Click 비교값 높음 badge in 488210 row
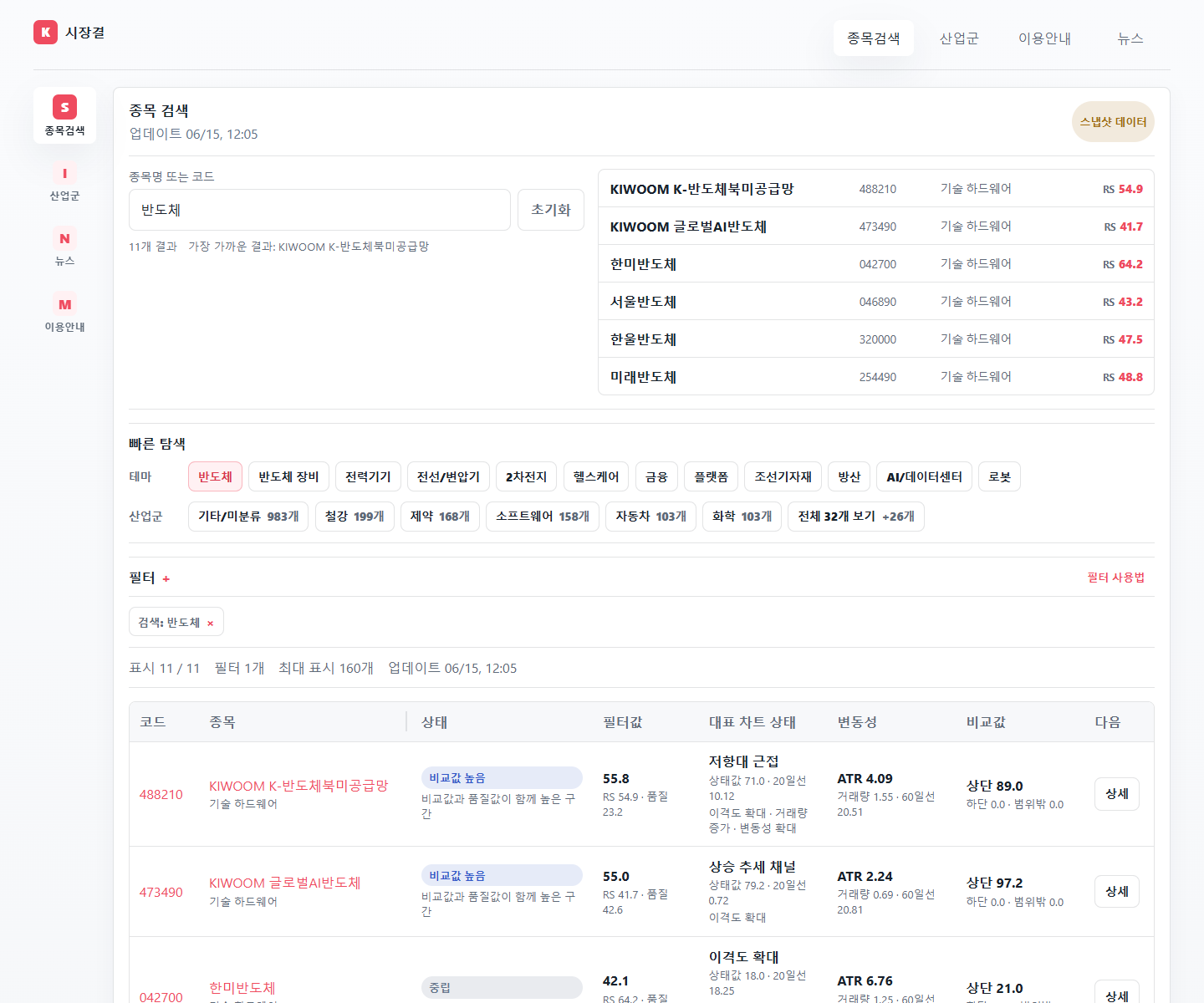The image size is (1204, 1003). [x=502, y=778]
